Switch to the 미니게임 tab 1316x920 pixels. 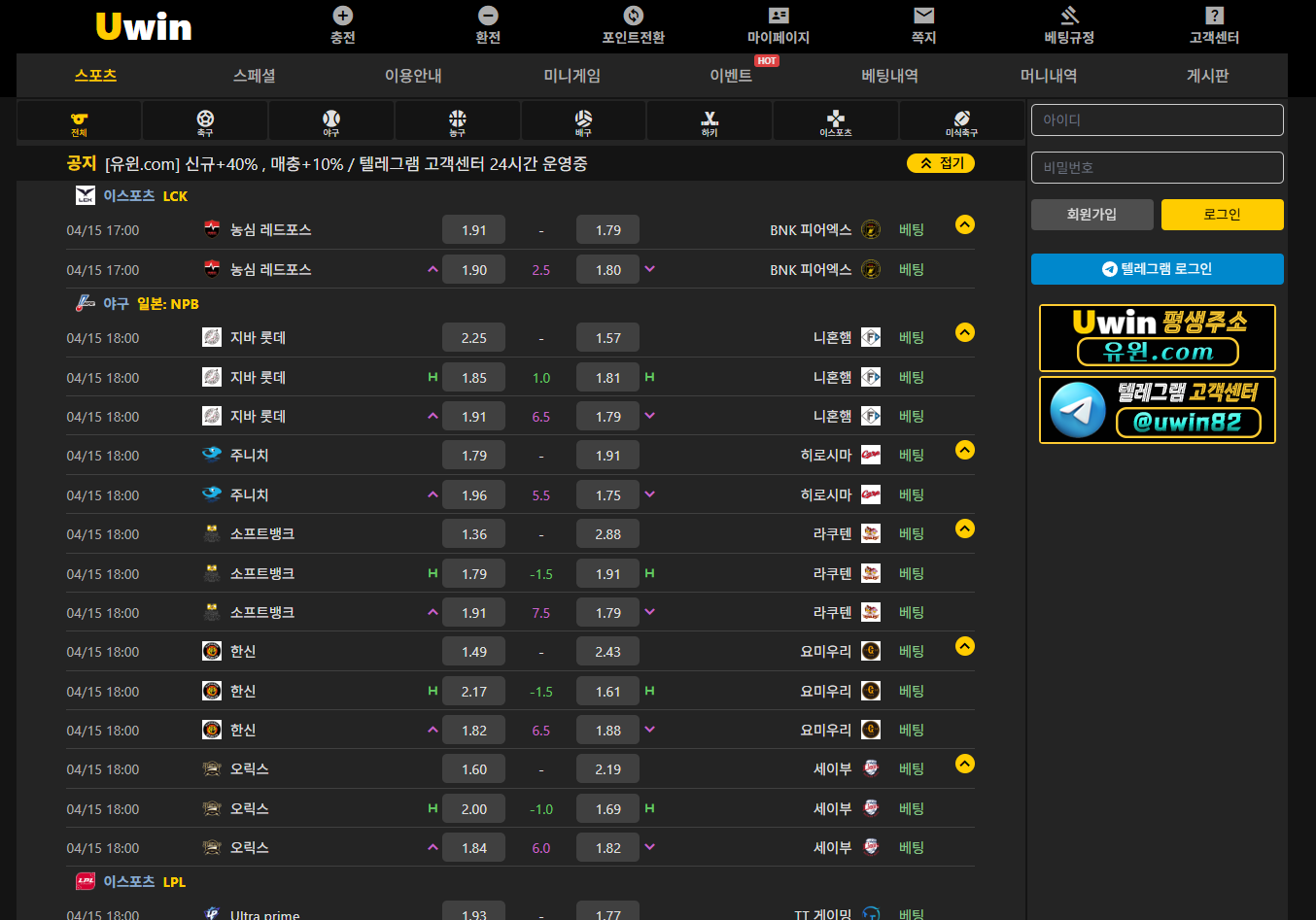571,76
